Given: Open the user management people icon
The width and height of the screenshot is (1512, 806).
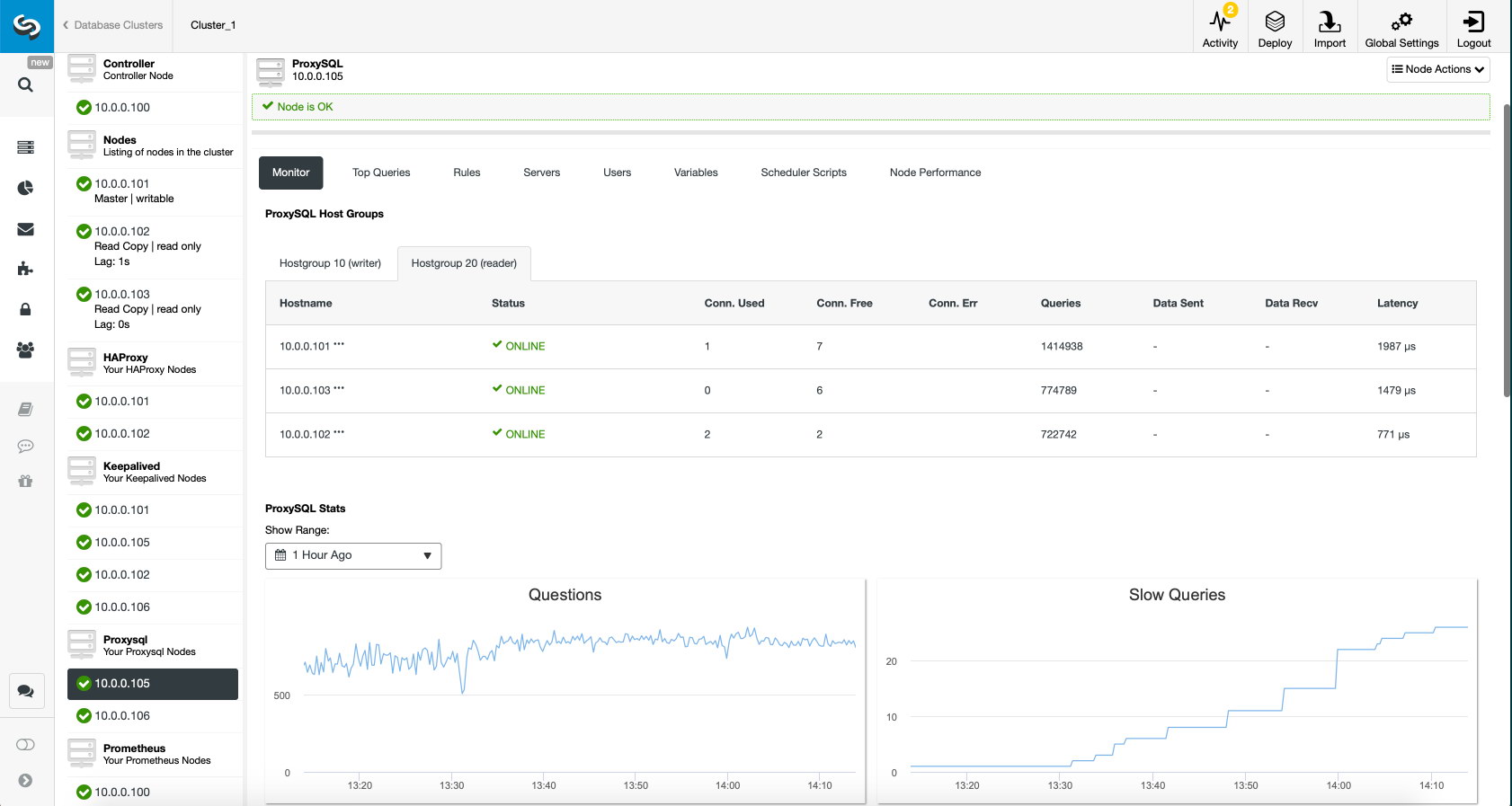Looking at the screenshot, I should [25, 350].
